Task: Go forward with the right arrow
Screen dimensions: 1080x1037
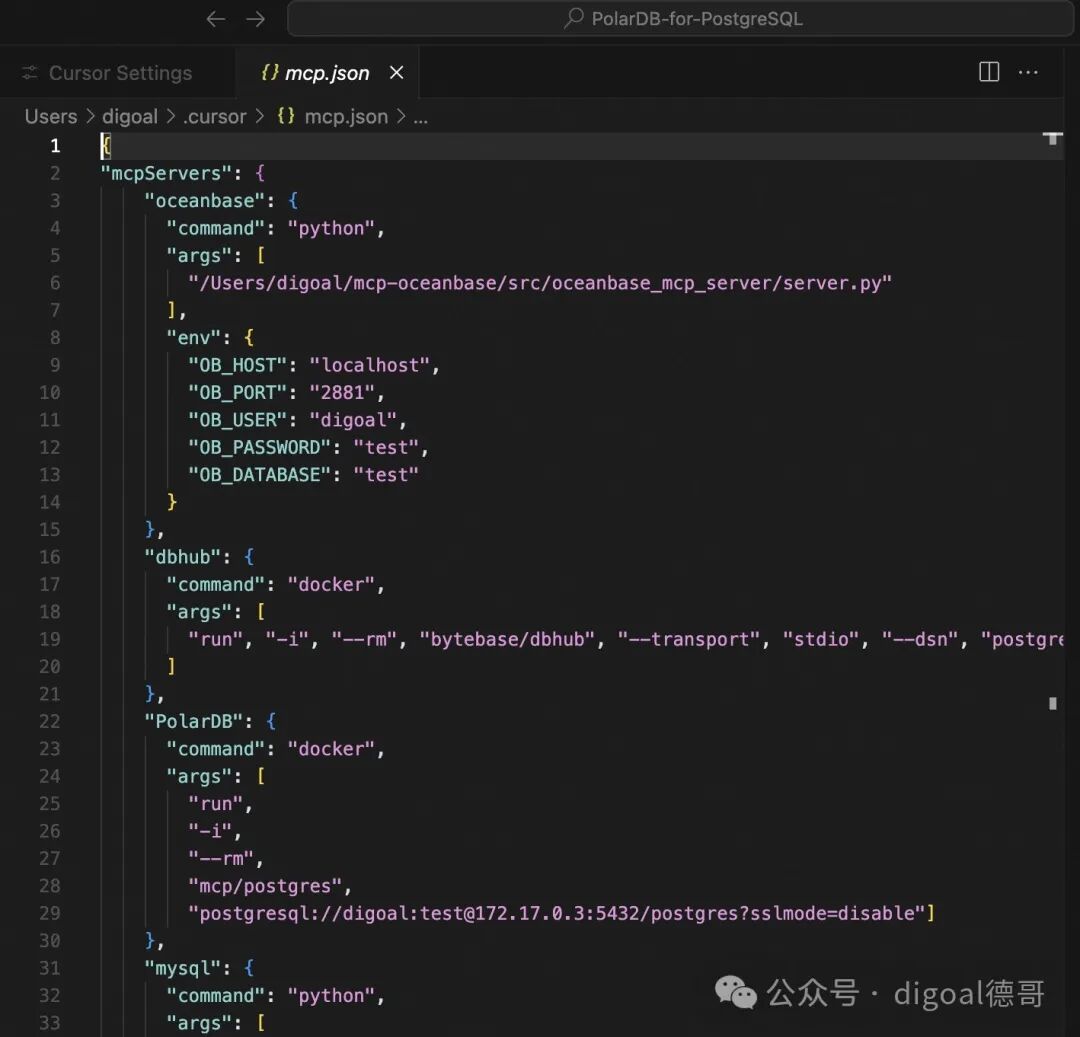Action: pyautogui.click(x=256, y=19)
